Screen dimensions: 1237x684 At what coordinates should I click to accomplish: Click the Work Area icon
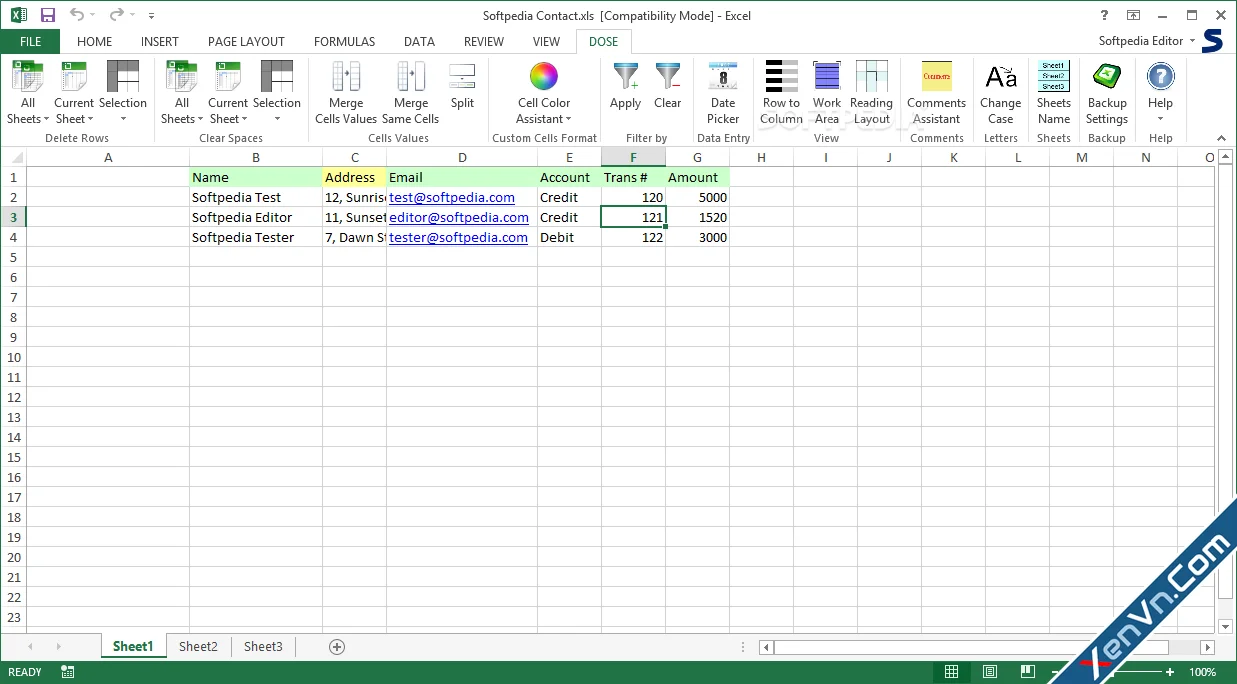point(827,76)
